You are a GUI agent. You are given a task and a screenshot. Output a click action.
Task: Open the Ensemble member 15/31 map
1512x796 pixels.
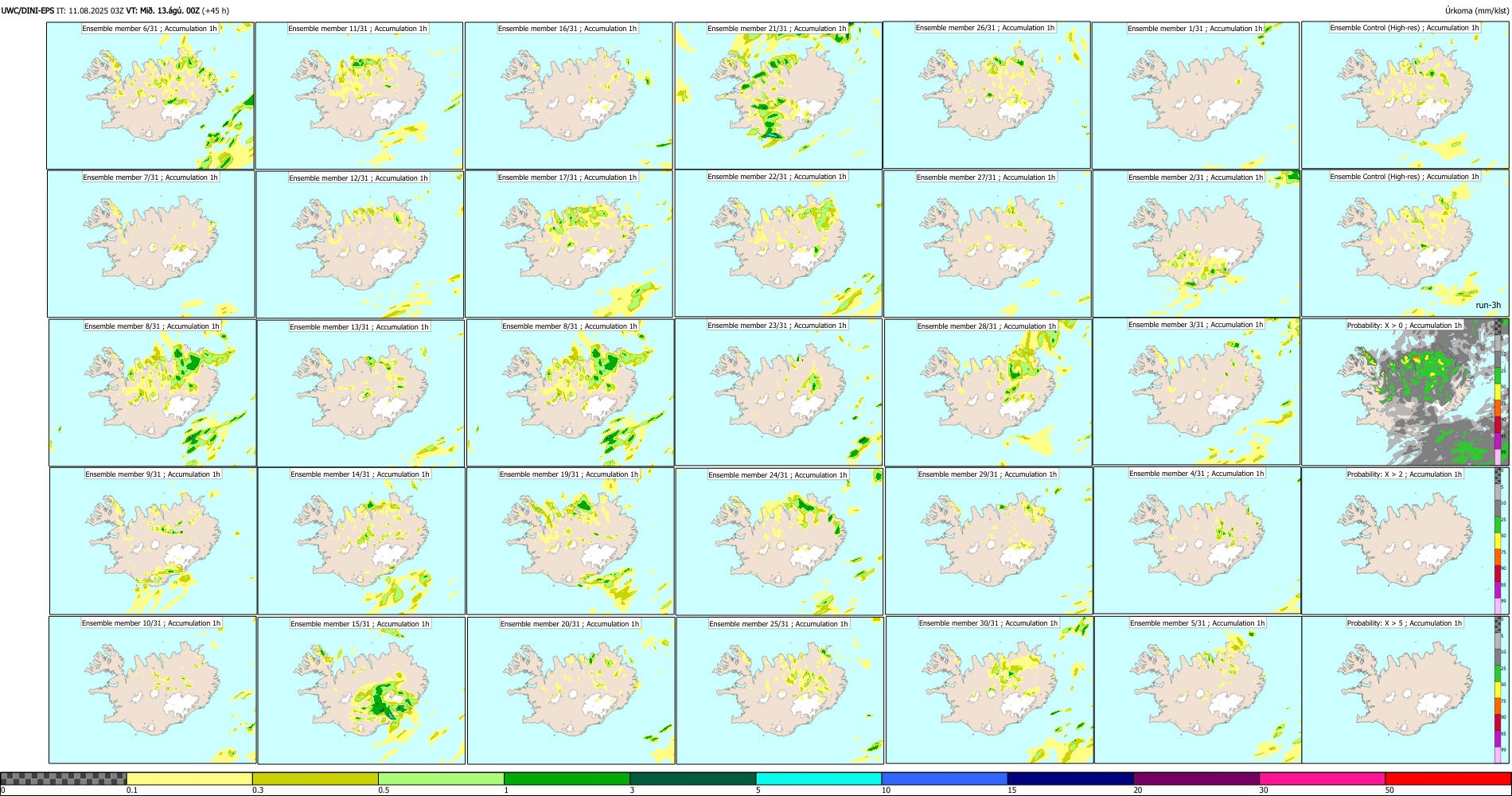tap(361, 691)
